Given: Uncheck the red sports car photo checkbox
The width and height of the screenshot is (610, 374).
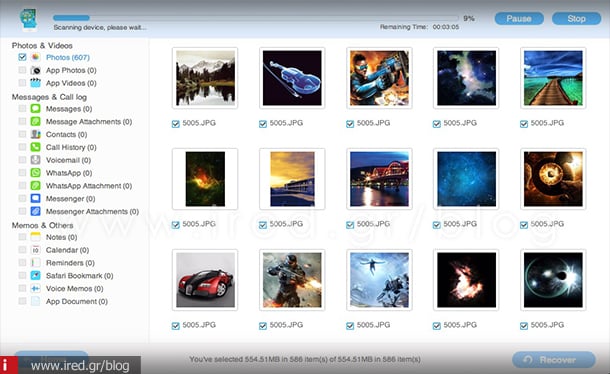Looking at the screenshot, I should click(x=175, y=326).
